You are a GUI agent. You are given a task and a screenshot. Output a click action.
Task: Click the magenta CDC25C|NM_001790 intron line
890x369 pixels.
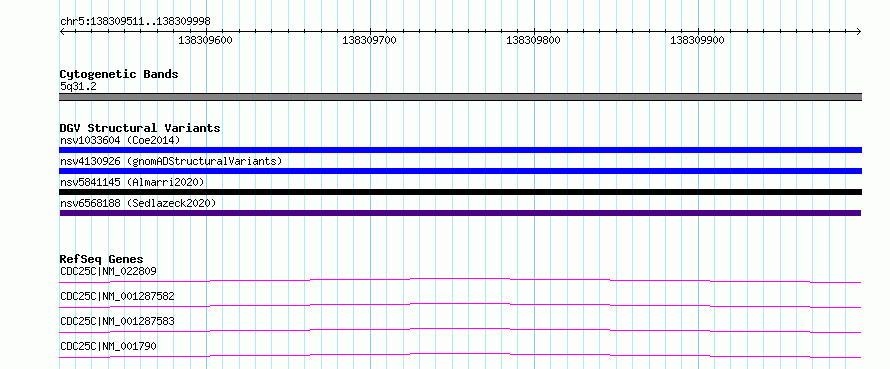(460, 355)
